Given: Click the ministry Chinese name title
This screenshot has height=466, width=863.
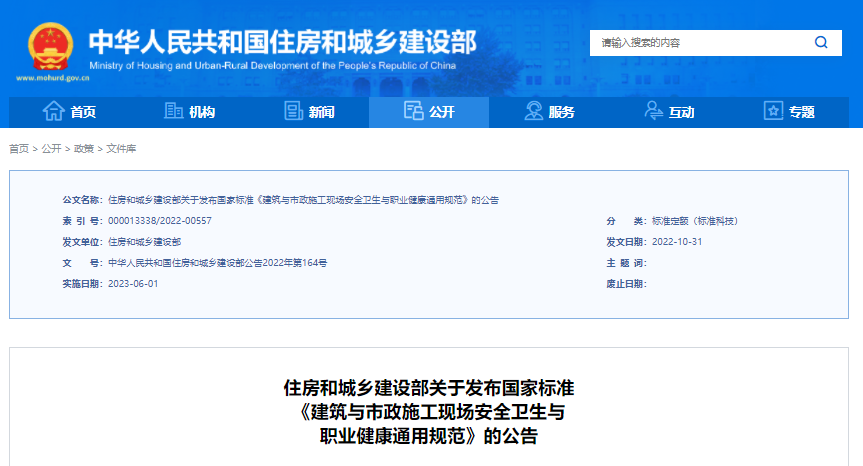Looking at the screenshot, I should coord(283,42).
